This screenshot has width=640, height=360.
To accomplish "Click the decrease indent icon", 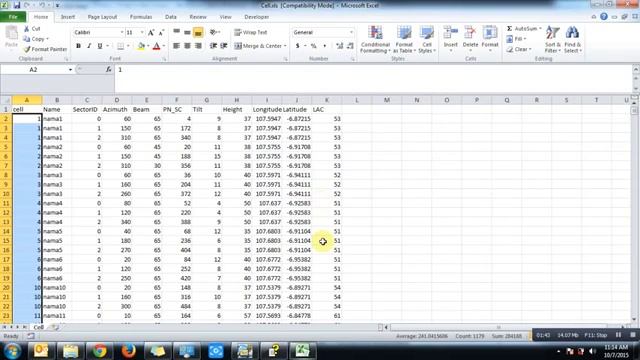I will (213, 46).
